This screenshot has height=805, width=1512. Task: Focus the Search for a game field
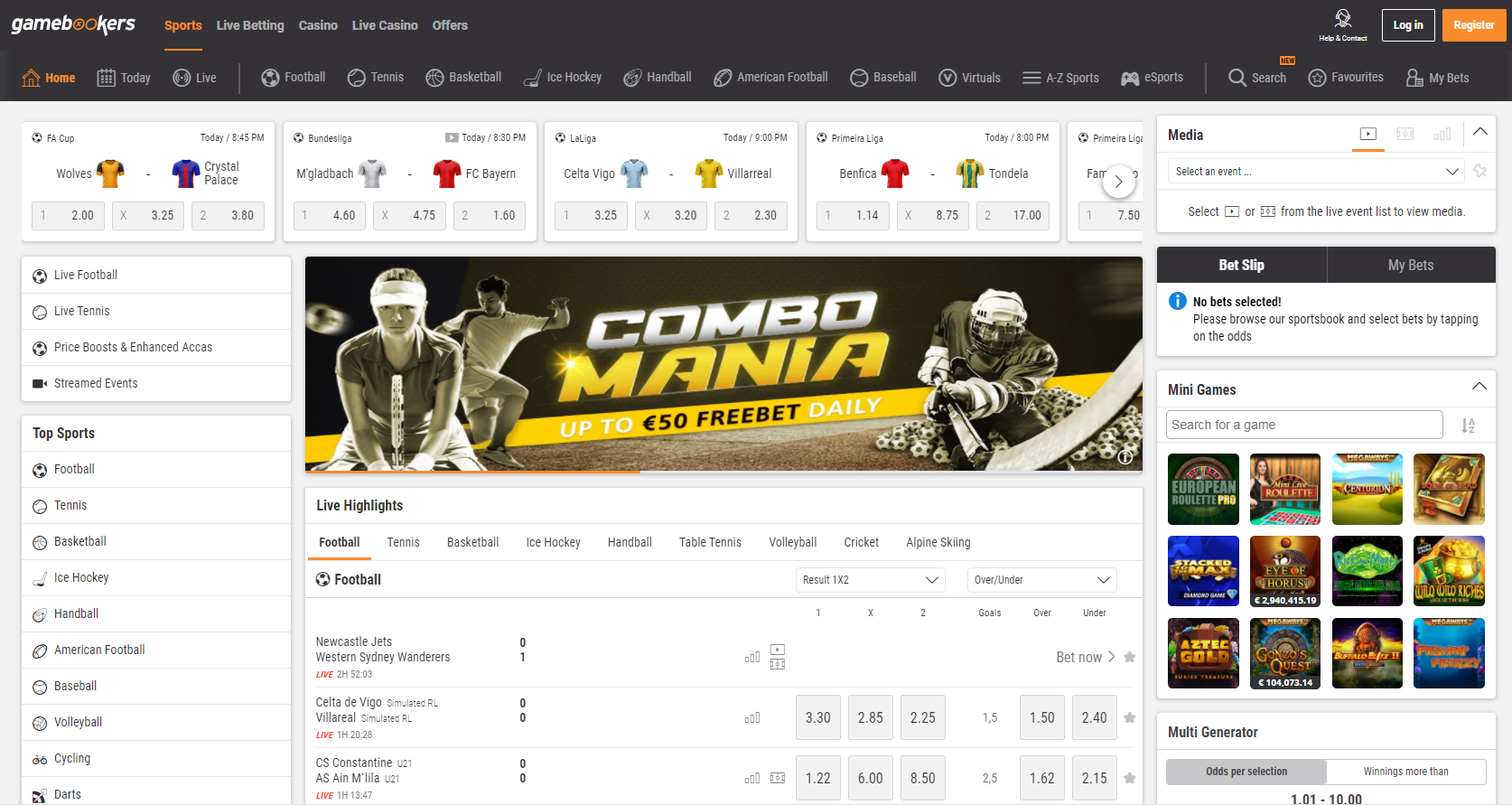(1304, 425)
